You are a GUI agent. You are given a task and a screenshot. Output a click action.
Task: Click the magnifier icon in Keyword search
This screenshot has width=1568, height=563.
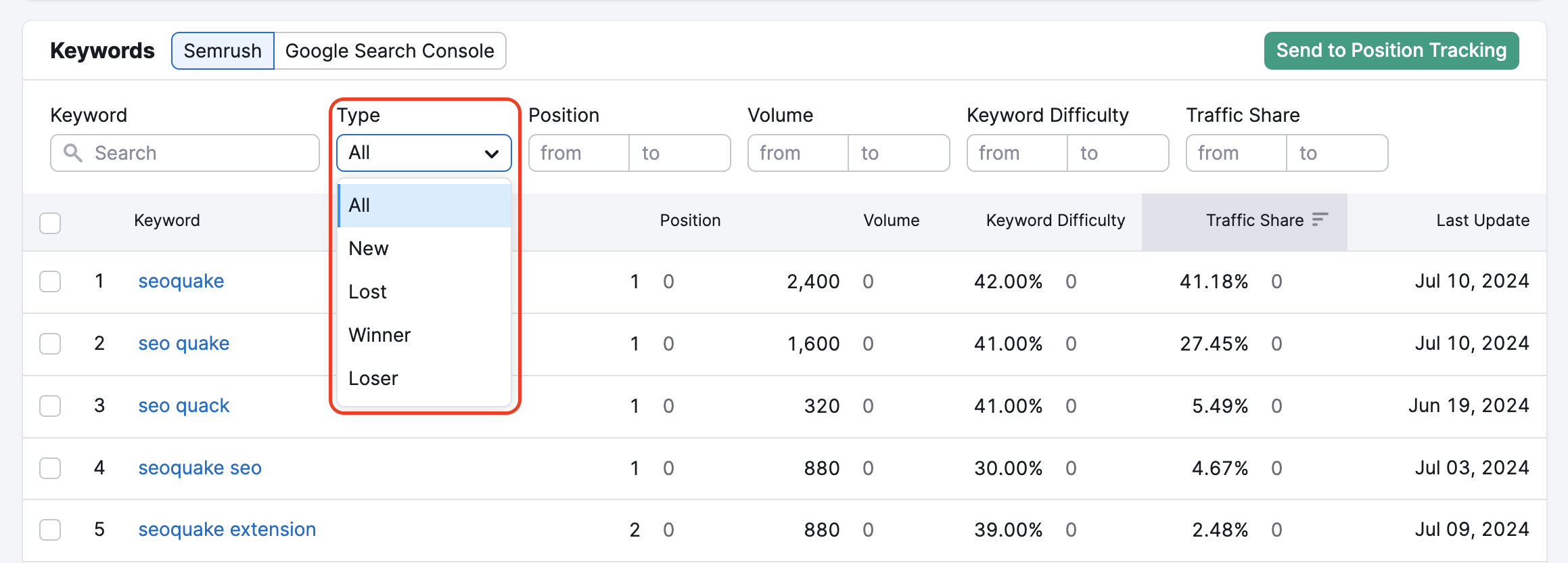coord(73,153)
